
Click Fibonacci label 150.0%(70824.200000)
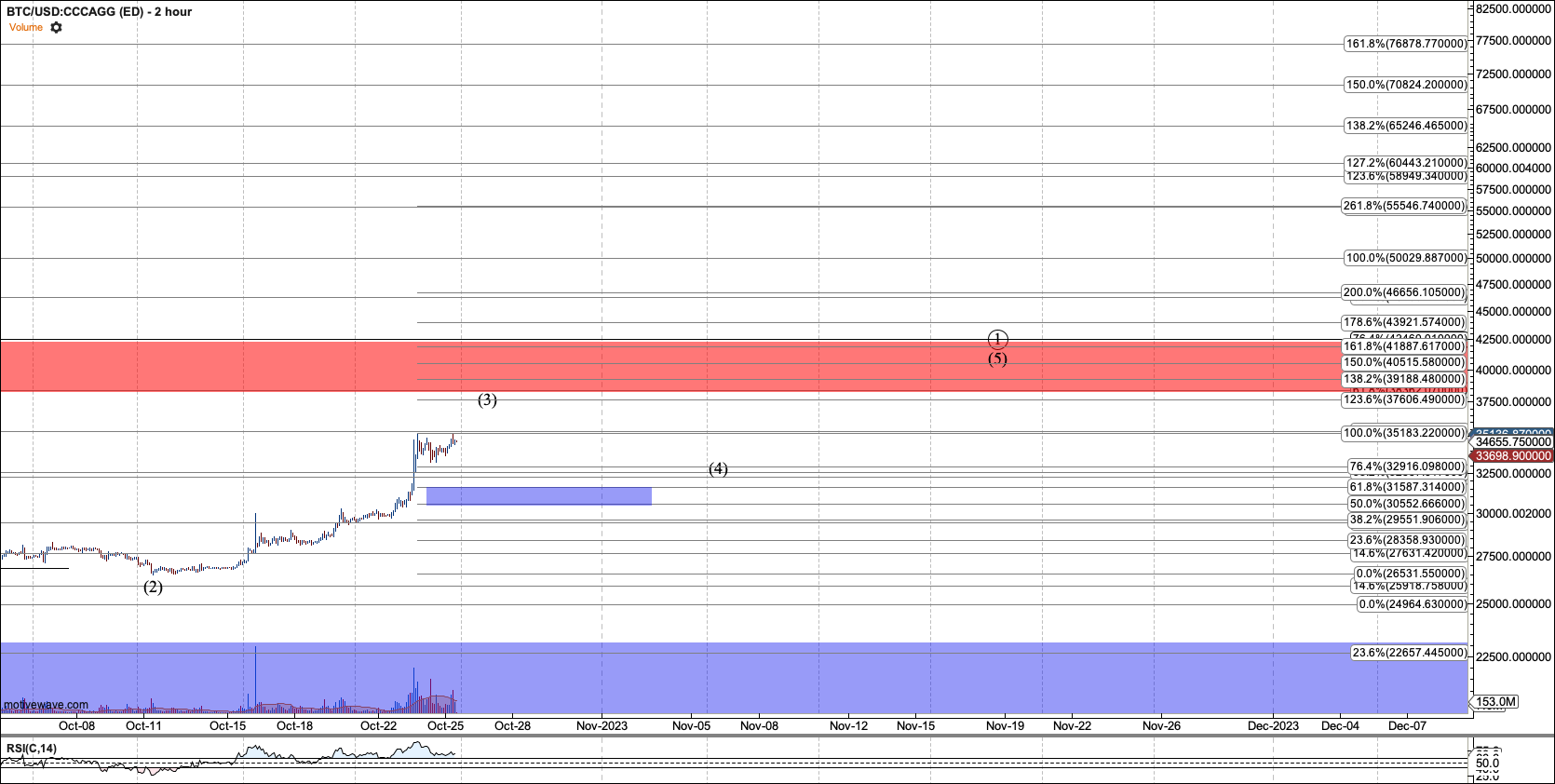[1406, 85]
